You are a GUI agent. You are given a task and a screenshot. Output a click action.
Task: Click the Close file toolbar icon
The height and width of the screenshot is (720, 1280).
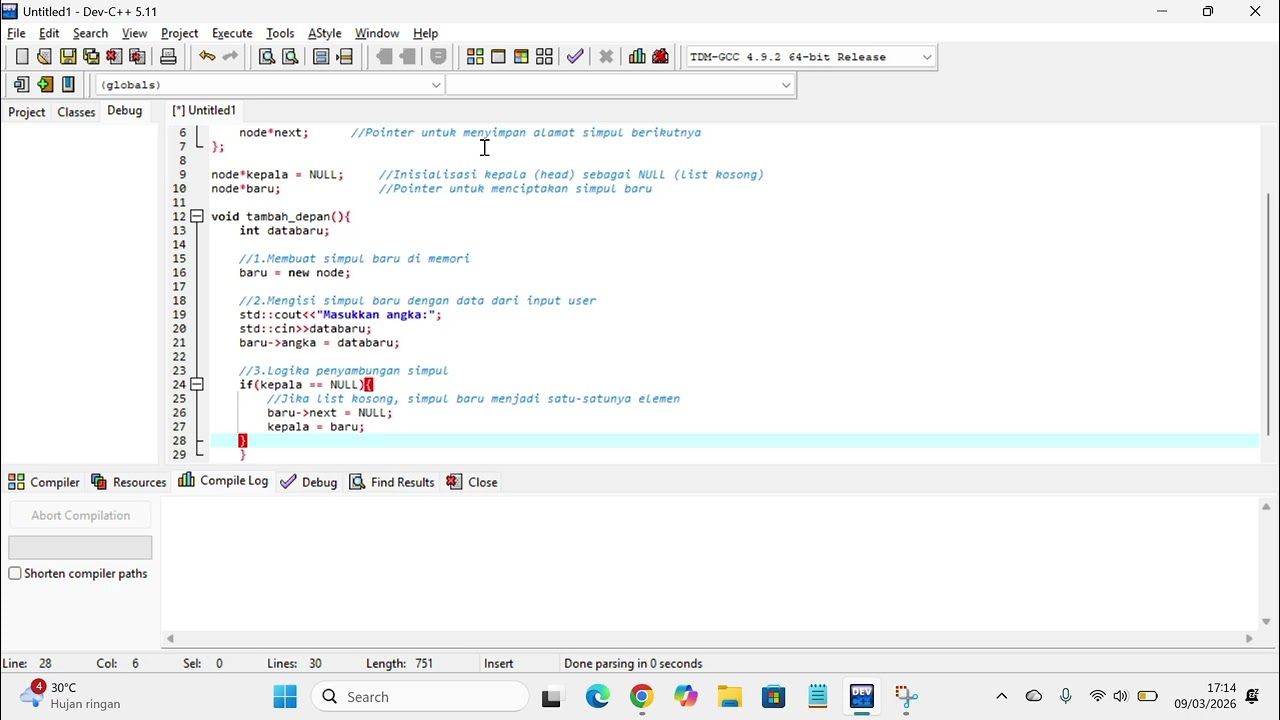click(x=114, y=57)
